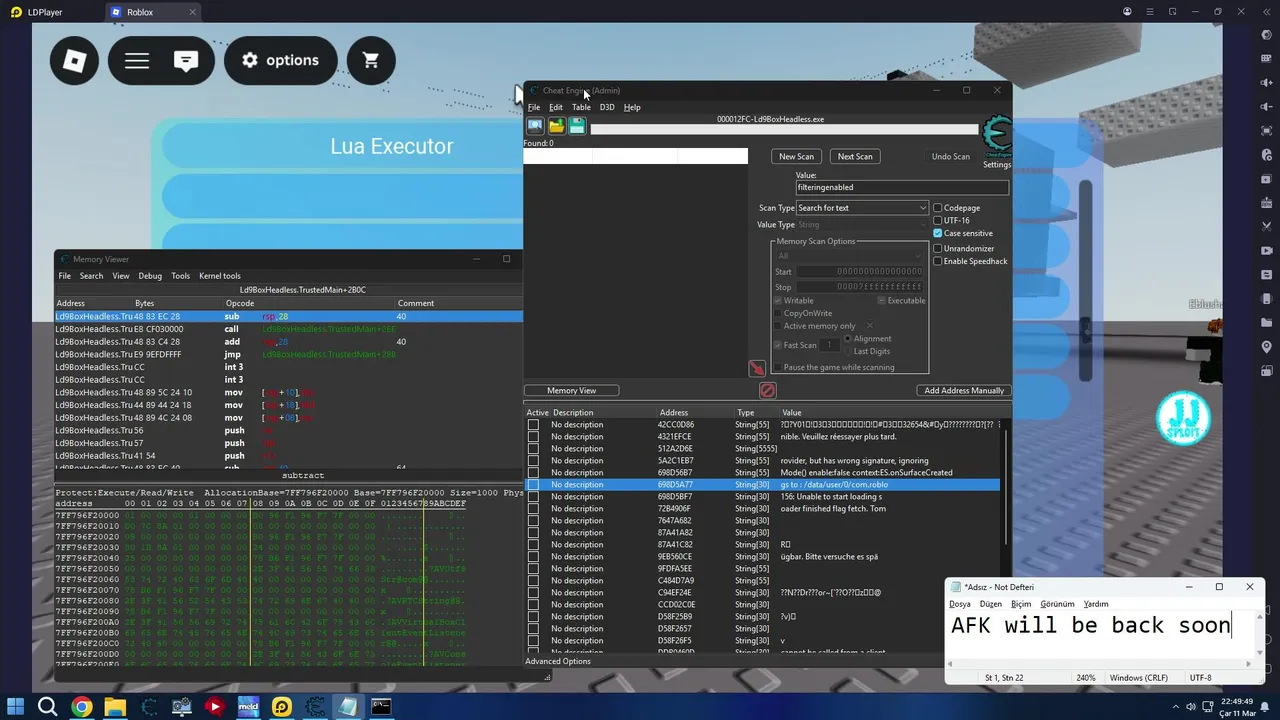Screen dimensions: 1280x720
Task: Open Debug menu in Memory Viewer
Action: (150, 276)
